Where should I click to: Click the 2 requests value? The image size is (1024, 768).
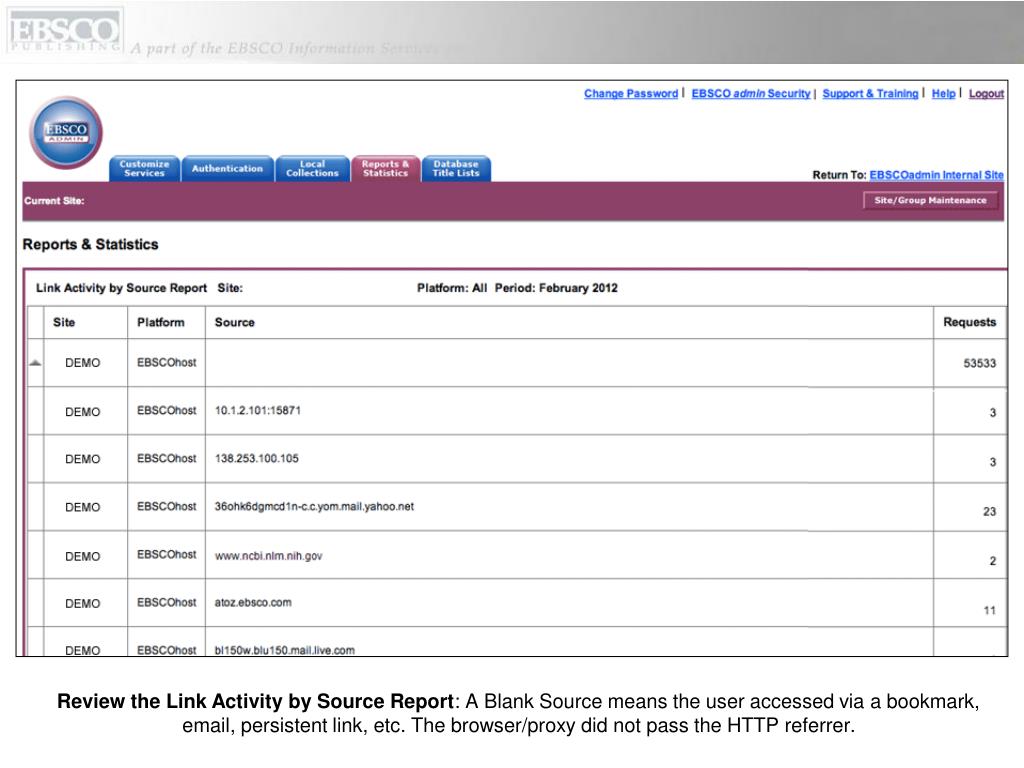(993, 561)
